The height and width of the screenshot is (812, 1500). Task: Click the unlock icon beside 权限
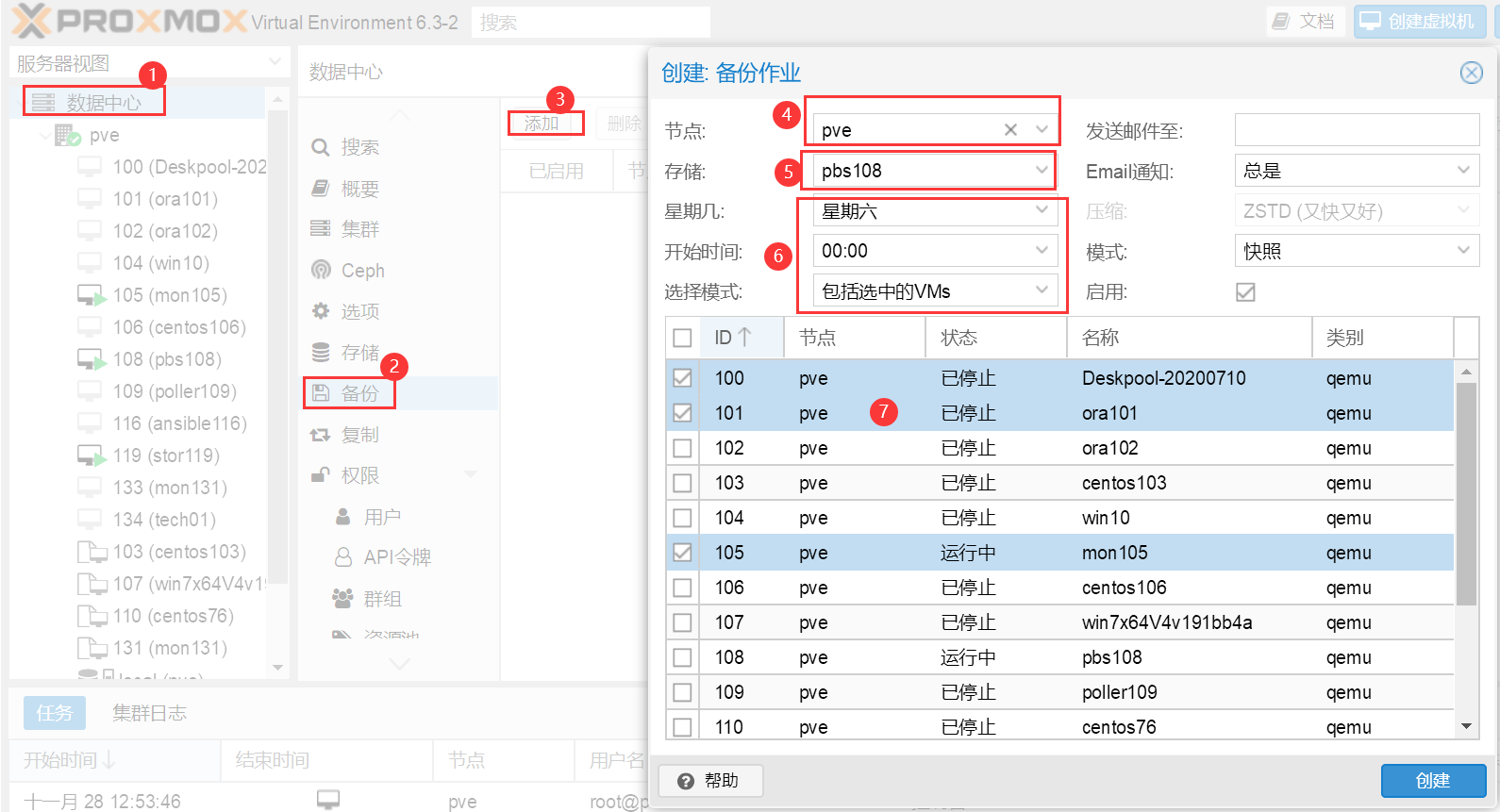pyautogui.click(x=321, y=475)
